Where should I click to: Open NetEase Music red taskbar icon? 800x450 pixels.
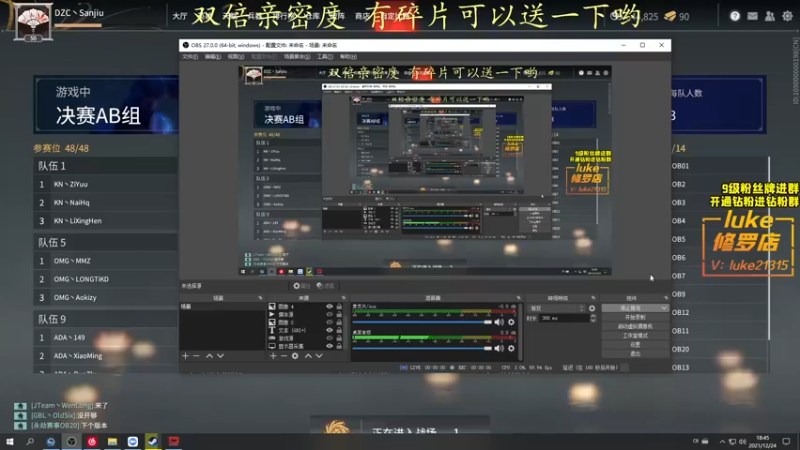click(x=92, y=441)
